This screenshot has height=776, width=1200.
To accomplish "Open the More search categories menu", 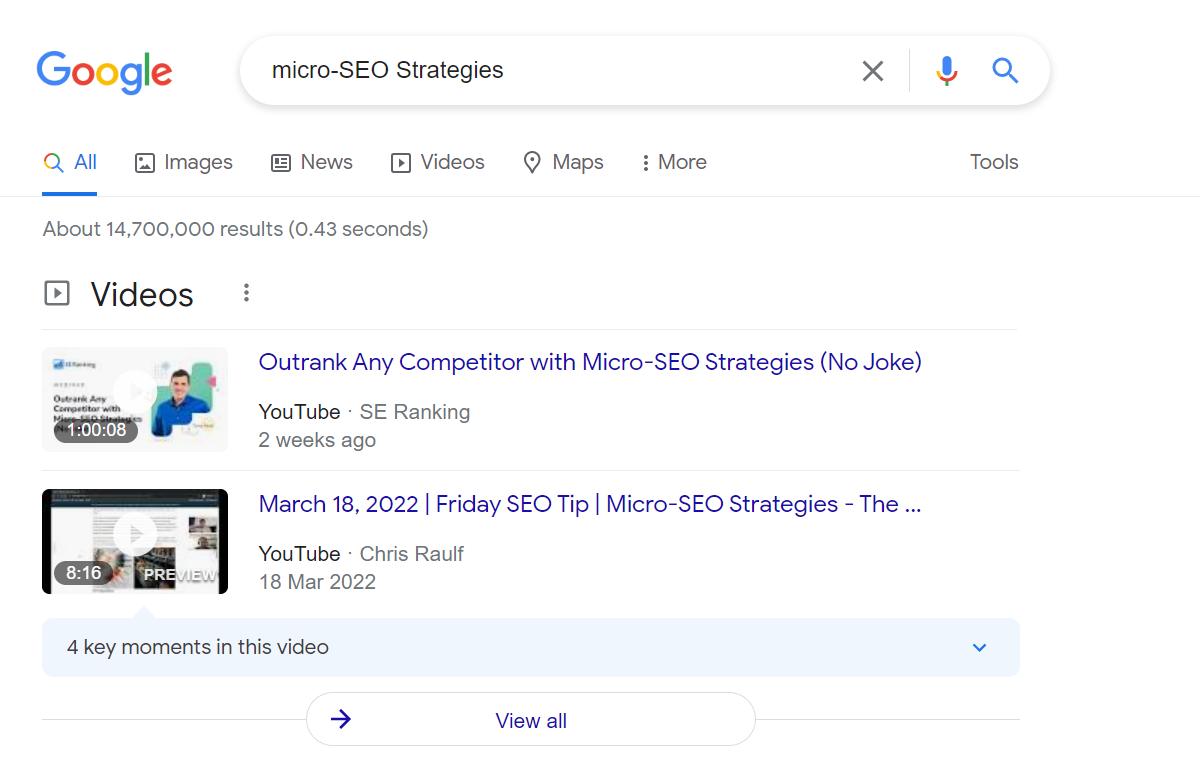I will 674,162.
